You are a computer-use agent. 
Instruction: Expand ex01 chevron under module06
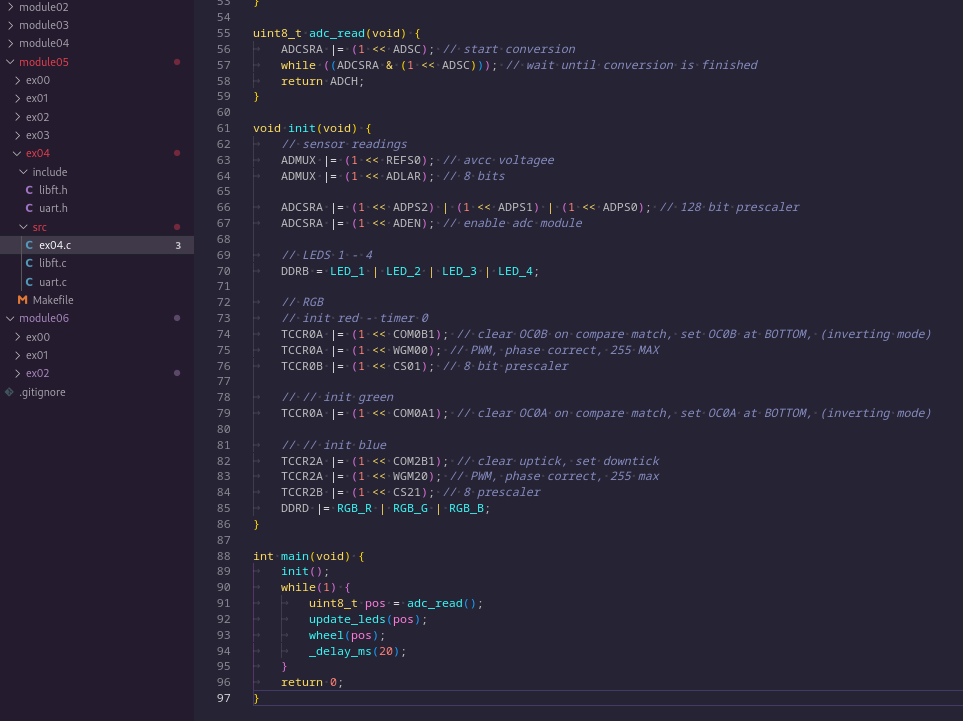tap(17, 355)
